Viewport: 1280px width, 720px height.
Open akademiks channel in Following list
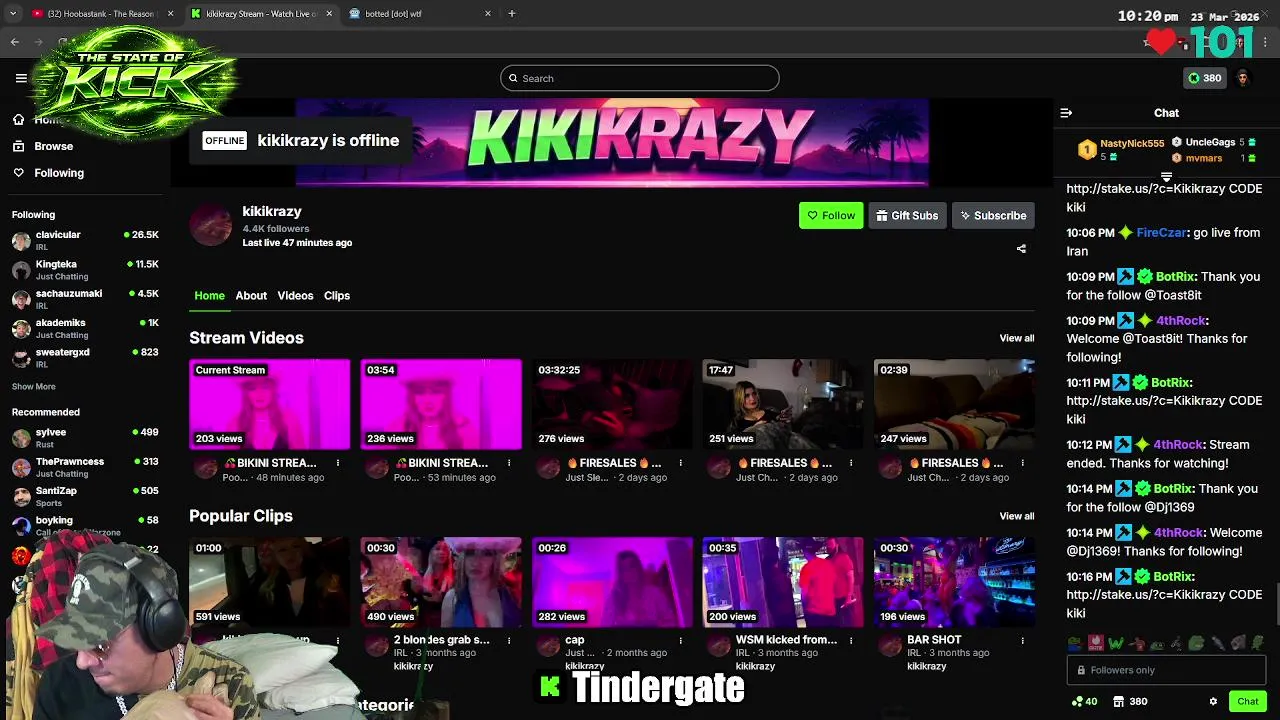click(85, 328)
